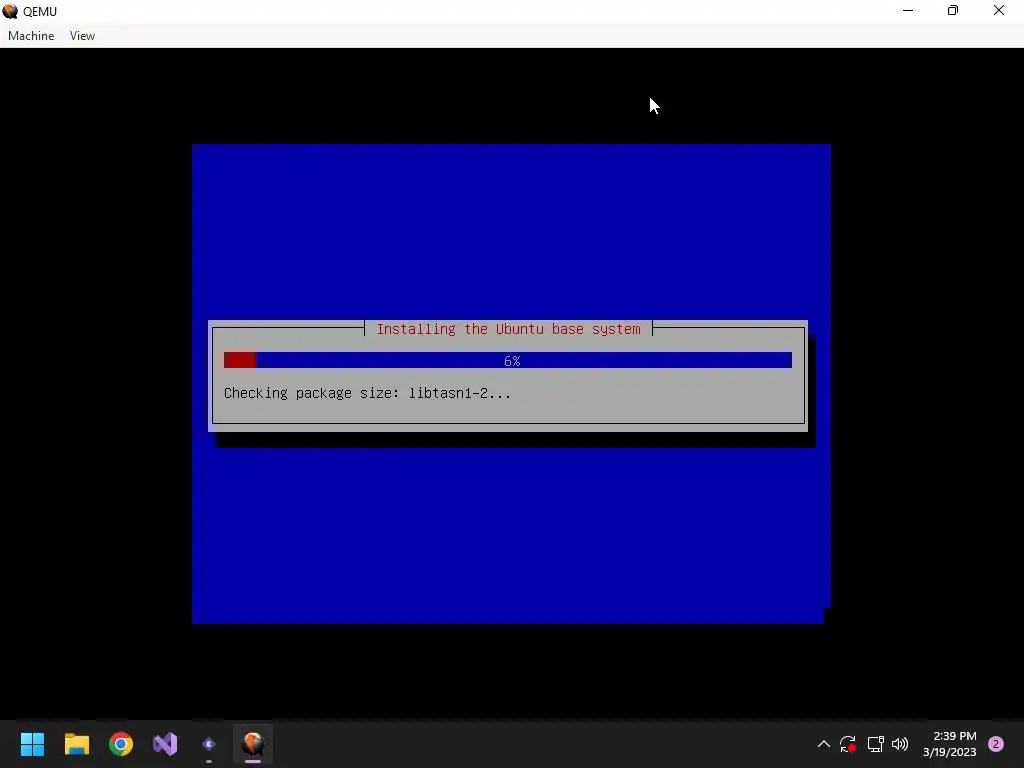Image resolution: width=1024 pixels, height=768 pixels.
Task: Open the clock showing 2:39 PM
Action: (x=950, y=744)
